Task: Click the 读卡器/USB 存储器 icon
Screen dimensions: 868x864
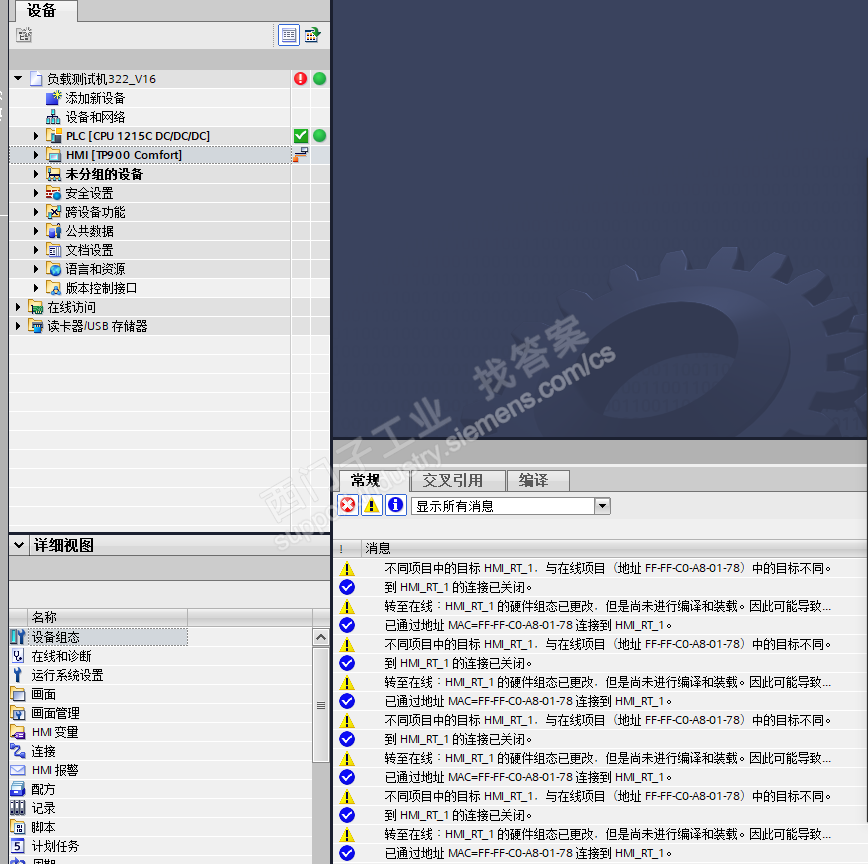Action: tap(35, 326)
